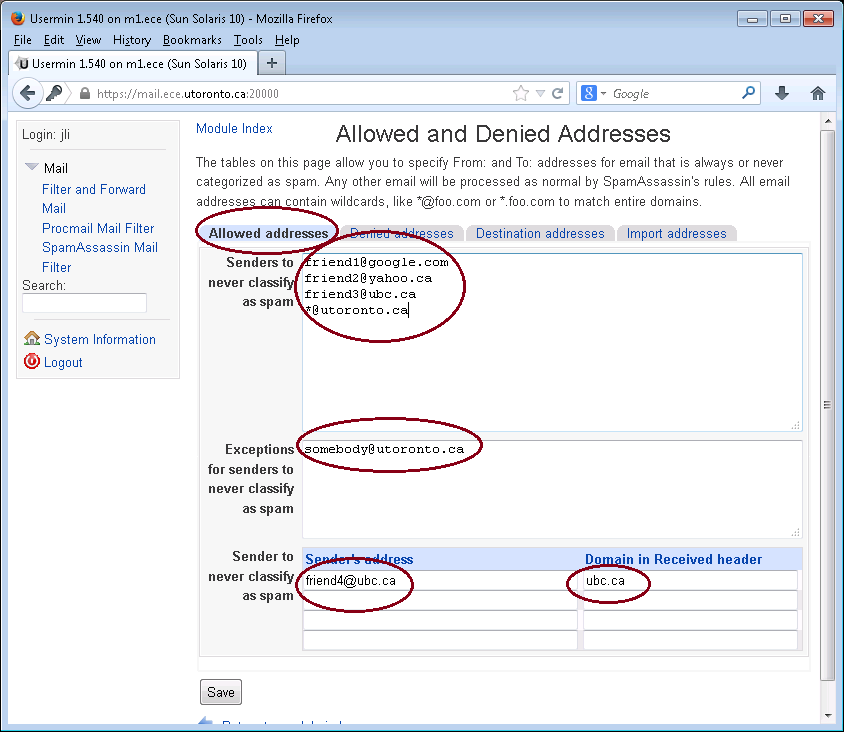
Task: Click the red Logout power icon
Action: click(x=32, y=361)
